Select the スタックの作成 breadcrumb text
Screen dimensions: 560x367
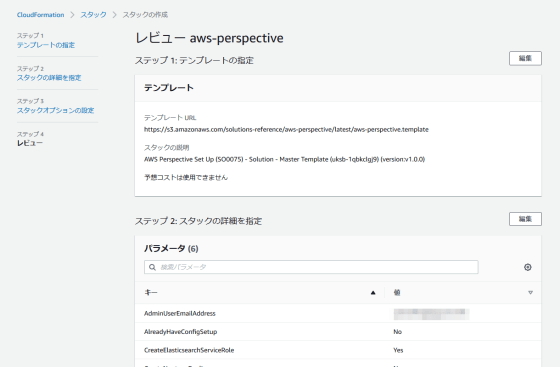[145, 15]
